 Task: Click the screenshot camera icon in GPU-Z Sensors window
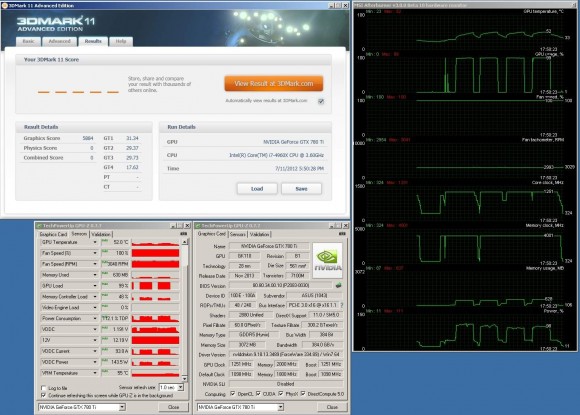pos(183,234)
